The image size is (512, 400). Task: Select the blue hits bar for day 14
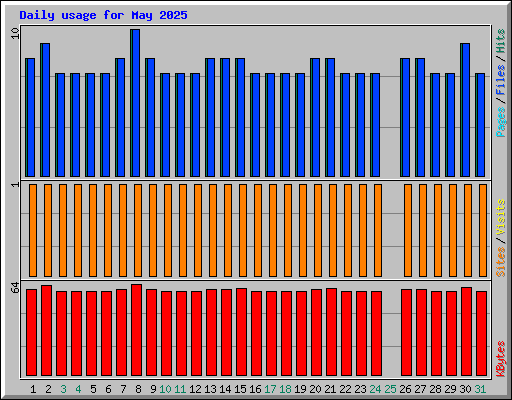(x=225, y=118)
